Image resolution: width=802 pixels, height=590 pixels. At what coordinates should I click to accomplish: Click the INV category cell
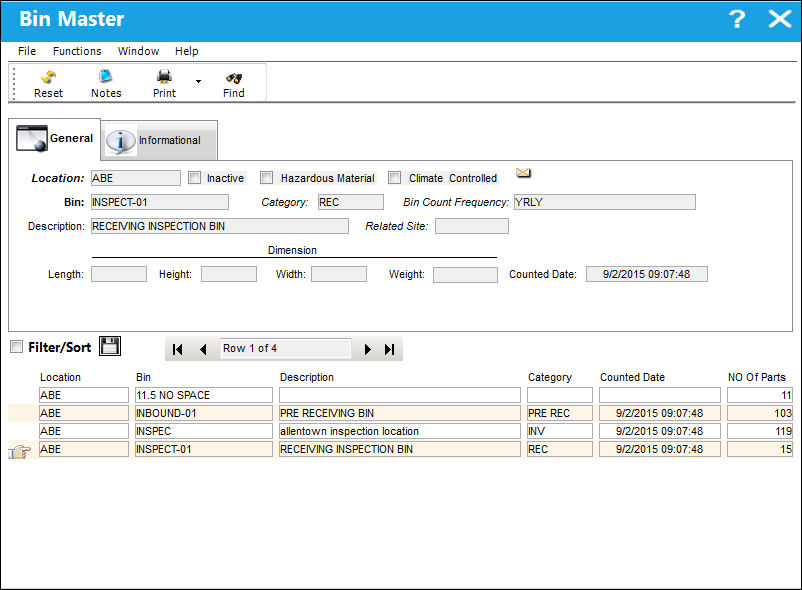(560, 431)
